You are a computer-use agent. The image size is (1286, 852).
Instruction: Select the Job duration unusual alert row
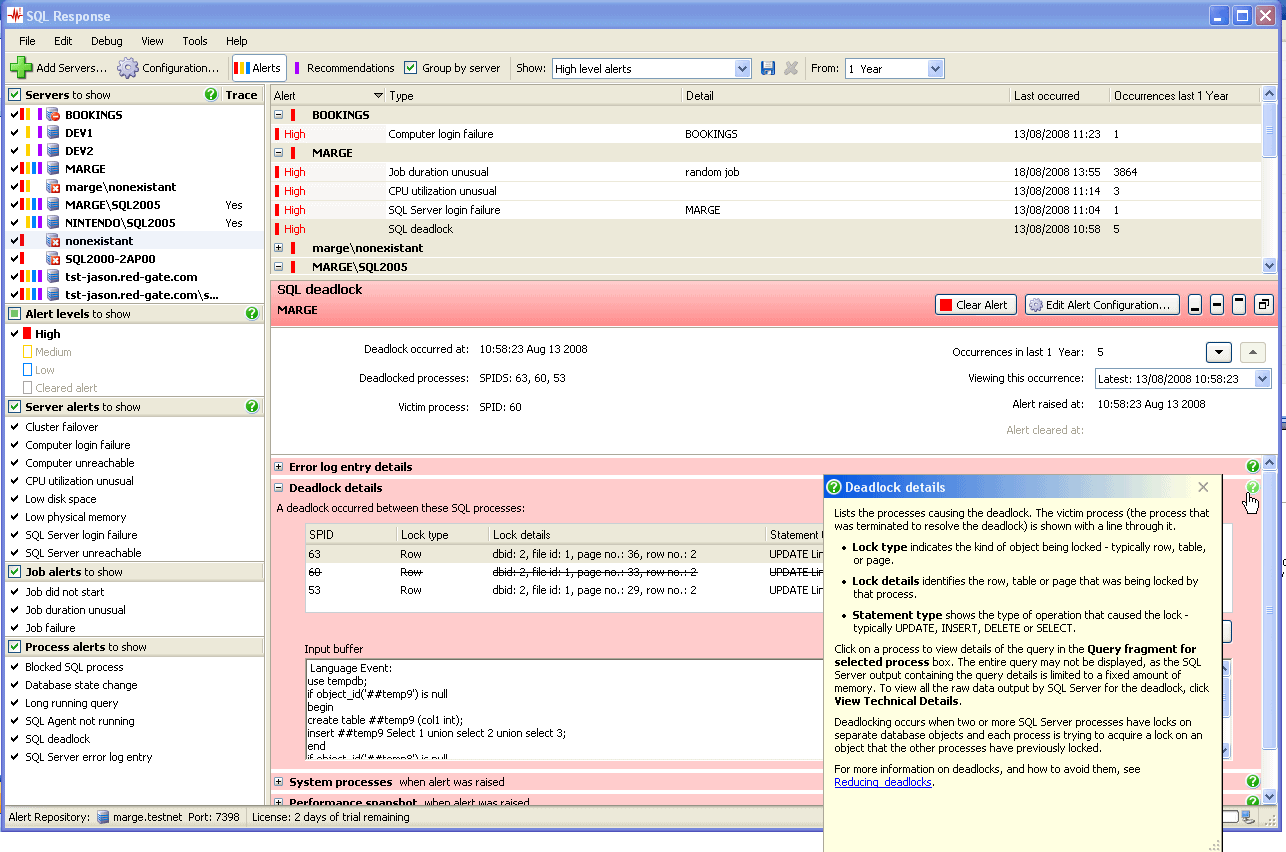click(766, 172)
